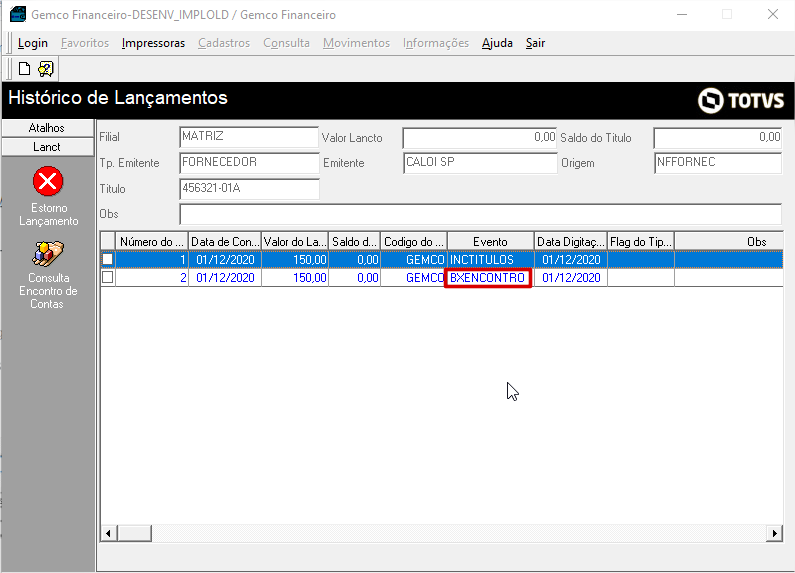Select the BXENCONTRO event cell
This screenshot has height=573, width=795.
point(488,278)
